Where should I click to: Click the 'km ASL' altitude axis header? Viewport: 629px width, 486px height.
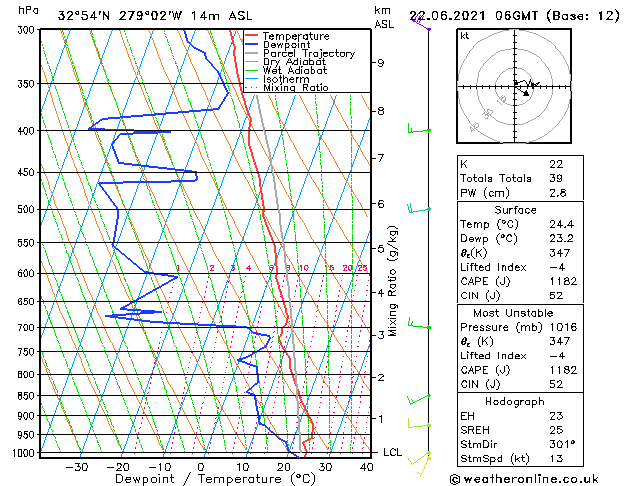(384, 17)
